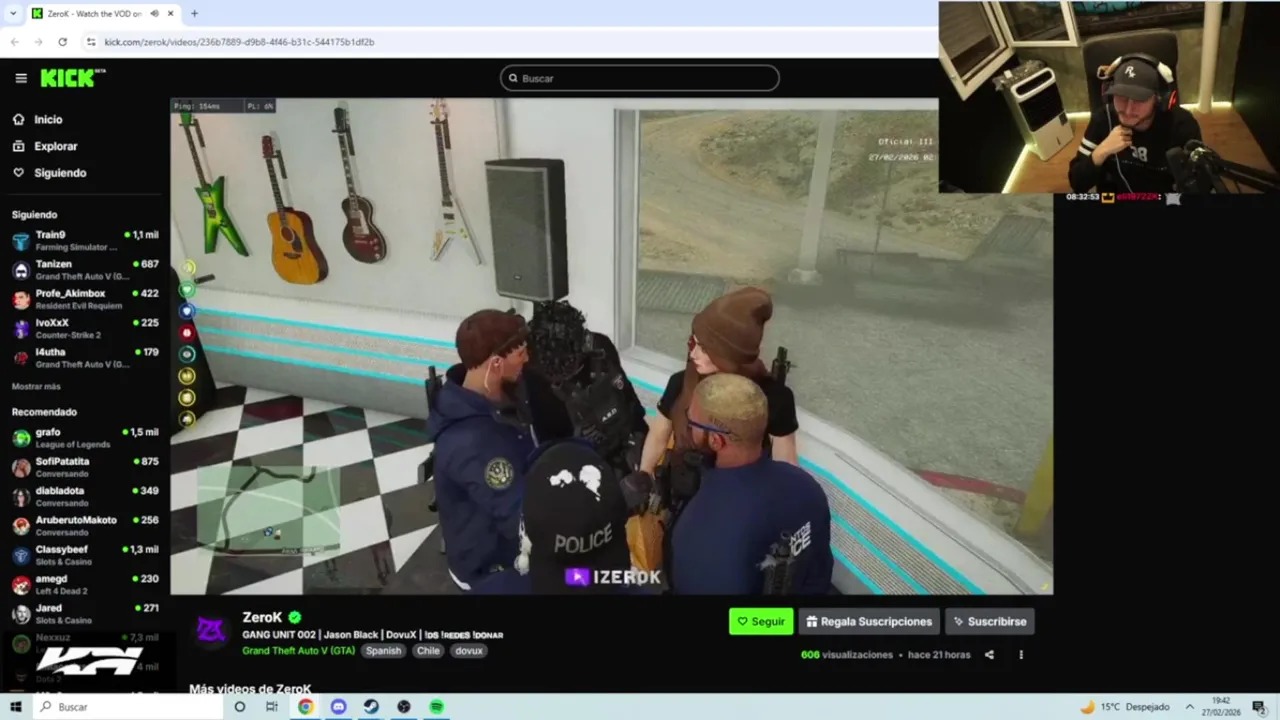The width and height of the screenshot is (1280, 720).
Task: Open the notifications center icon
Action: pos(1259,707)
